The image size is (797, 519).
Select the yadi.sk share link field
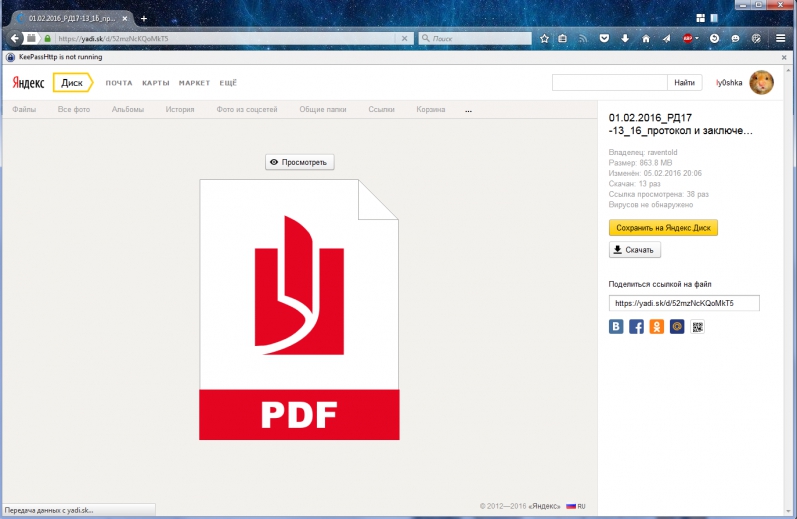(684, 303)
